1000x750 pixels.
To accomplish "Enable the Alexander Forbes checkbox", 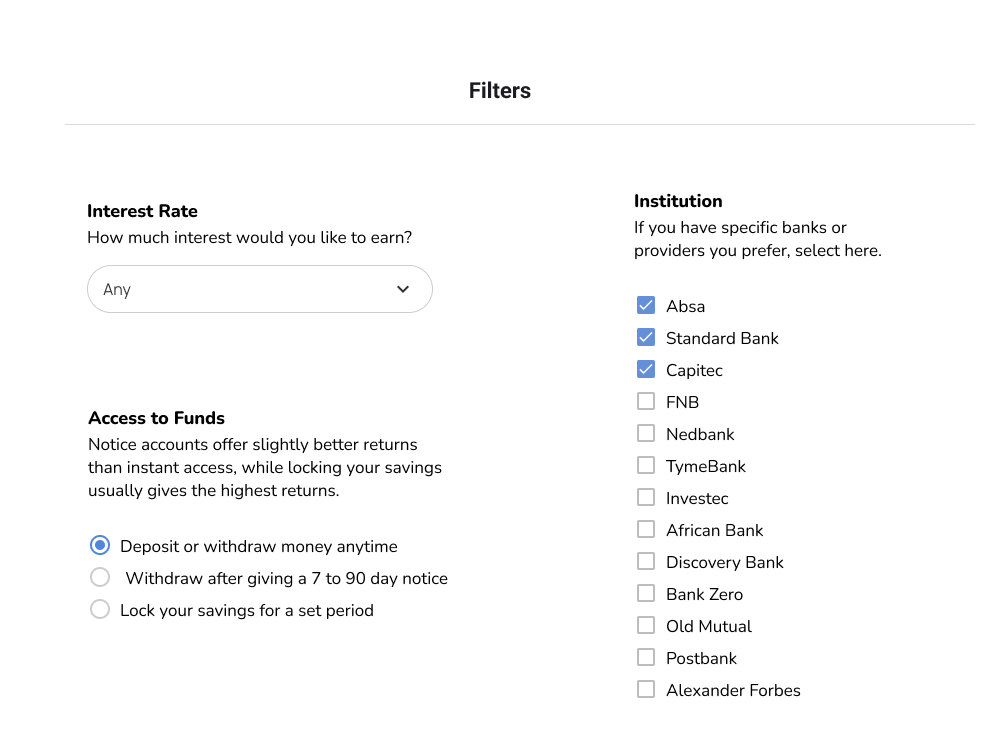I will pos(646,689).
